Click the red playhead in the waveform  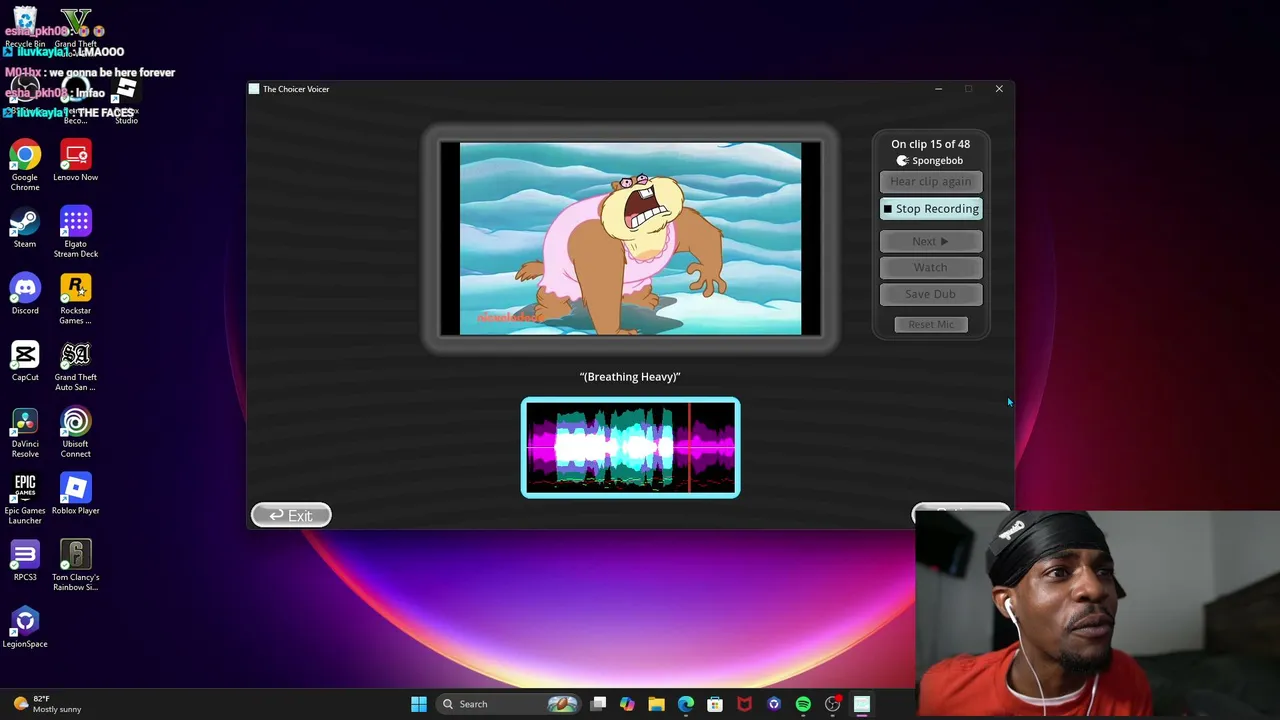point(689,448)
